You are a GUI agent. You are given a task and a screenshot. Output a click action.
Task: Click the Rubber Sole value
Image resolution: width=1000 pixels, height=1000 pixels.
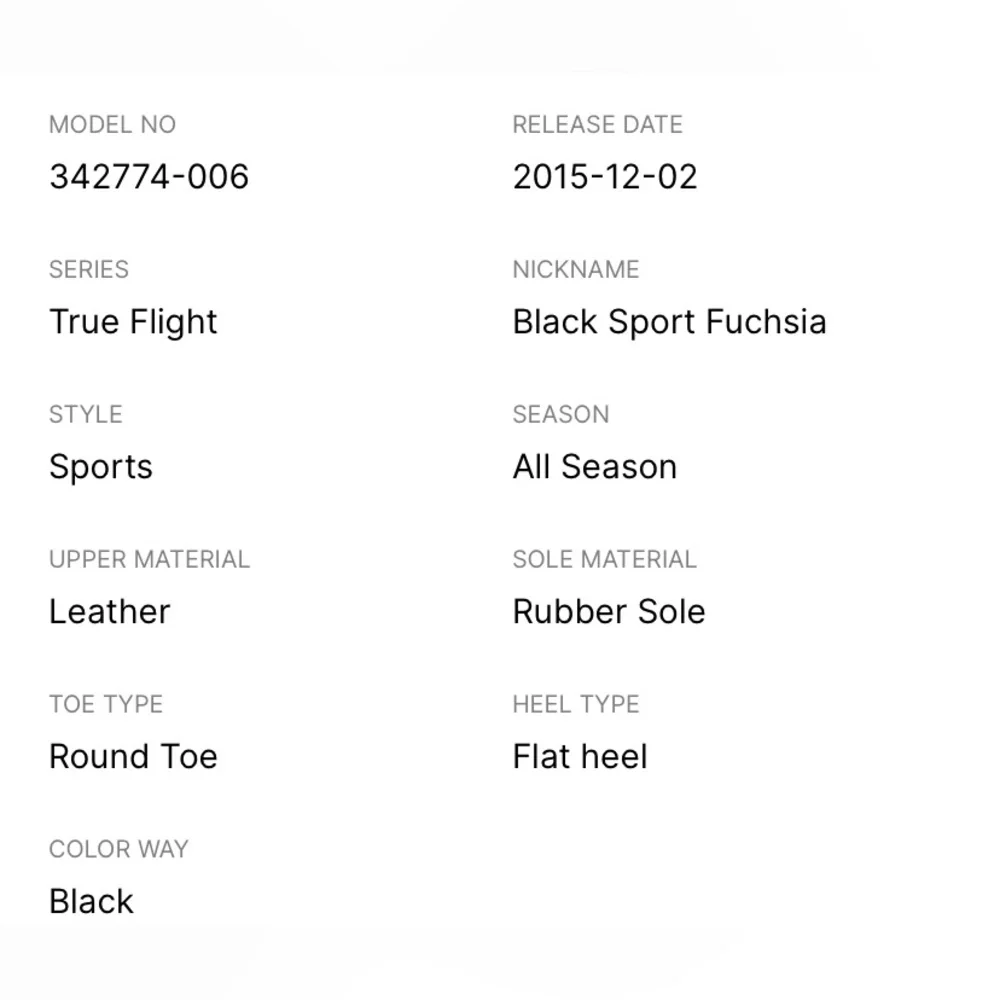pos(609,612)
